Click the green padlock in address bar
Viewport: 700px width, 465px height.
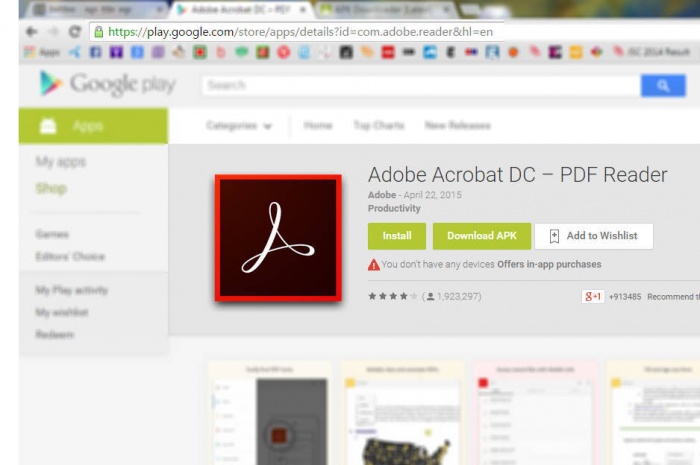tap(99, 32)
